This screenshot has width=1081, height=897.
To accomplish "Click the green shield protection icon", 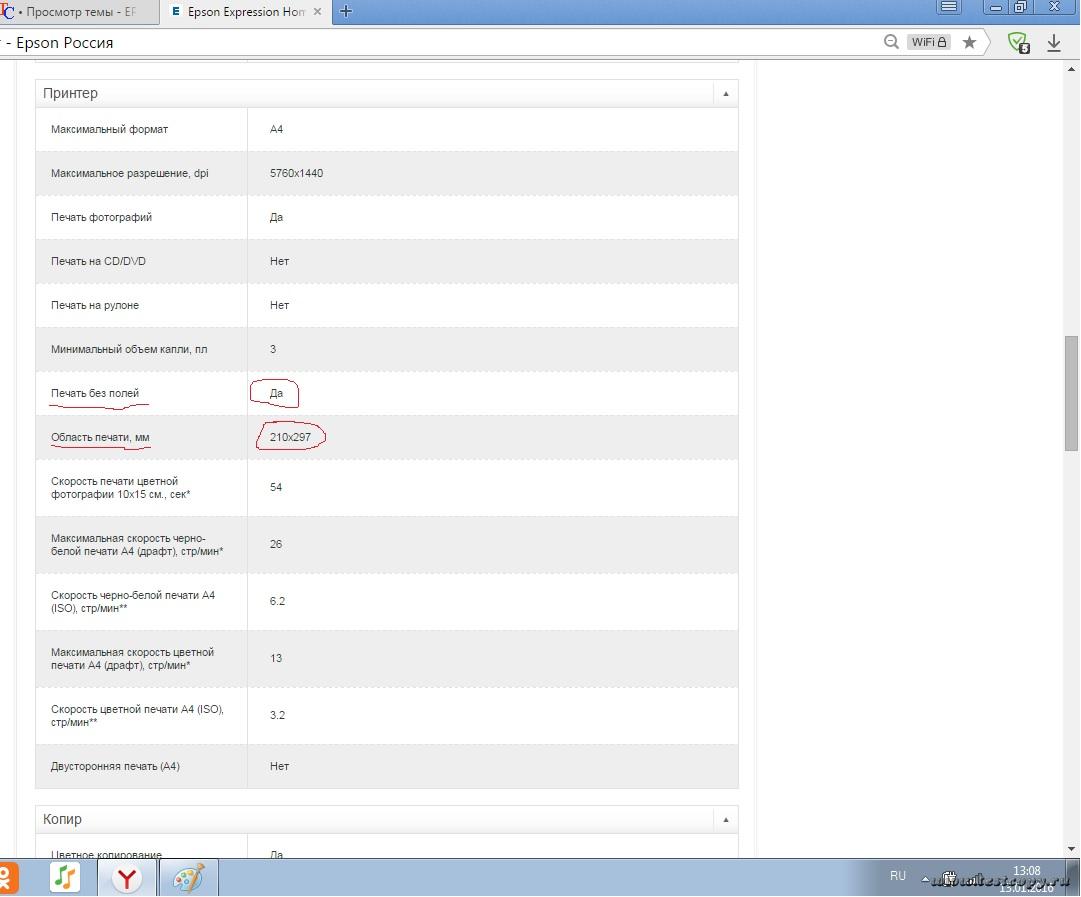I will click(x=1018, y=42).
